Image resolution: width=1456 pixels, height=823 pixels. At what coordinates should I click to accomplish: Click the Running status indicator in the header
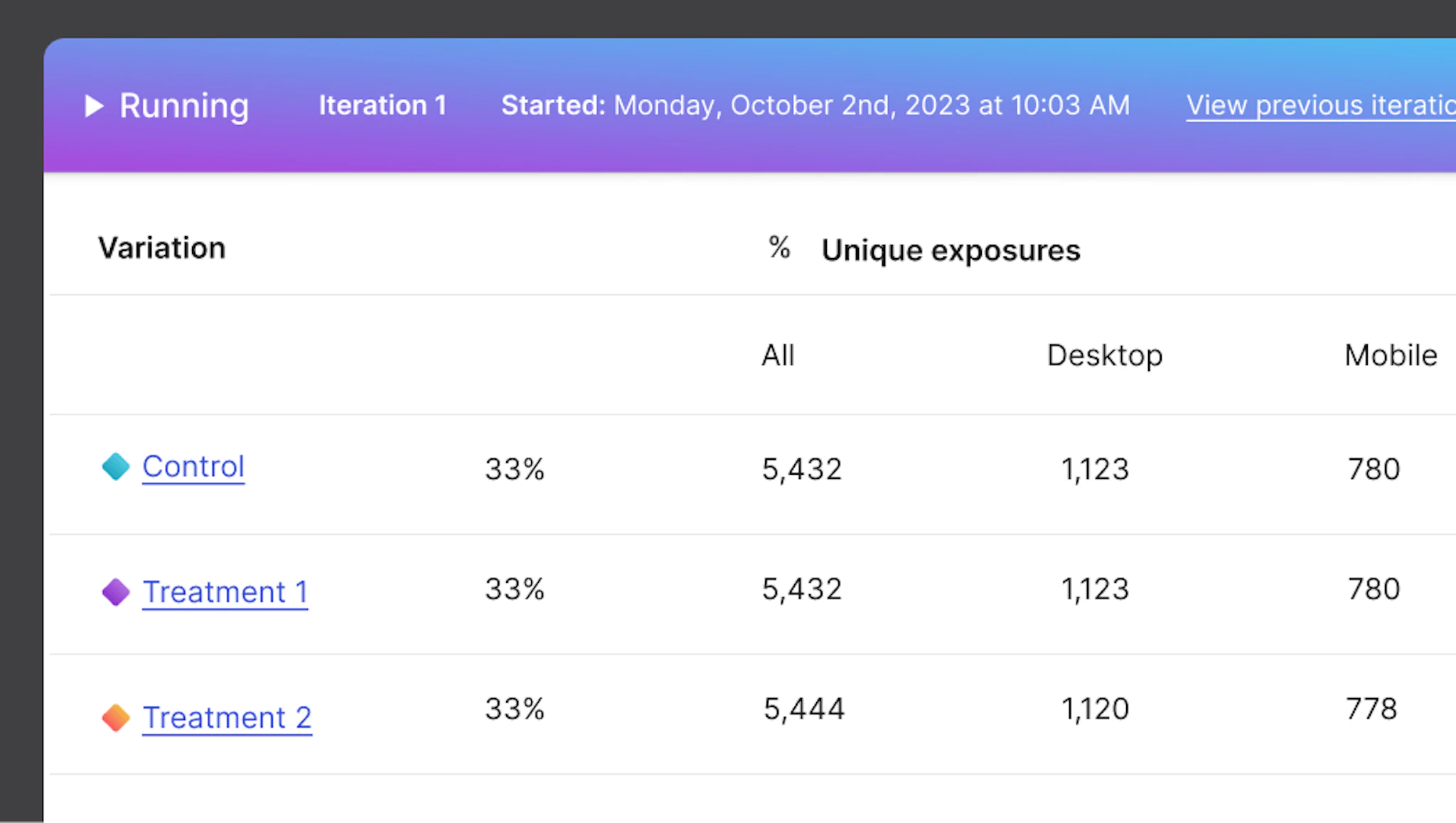pyautogui.click(x=184, y=105)
